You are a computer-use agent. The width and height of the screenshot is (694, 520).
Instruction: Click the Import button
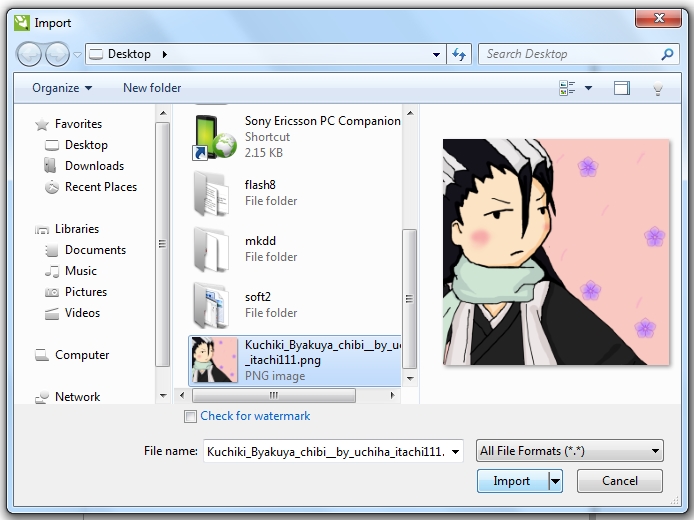tap(512, 481)
